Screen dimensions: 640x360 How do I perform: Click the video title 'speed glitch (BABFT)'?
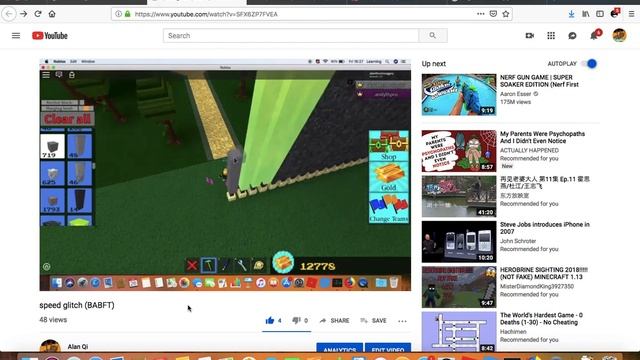(77, 305)
